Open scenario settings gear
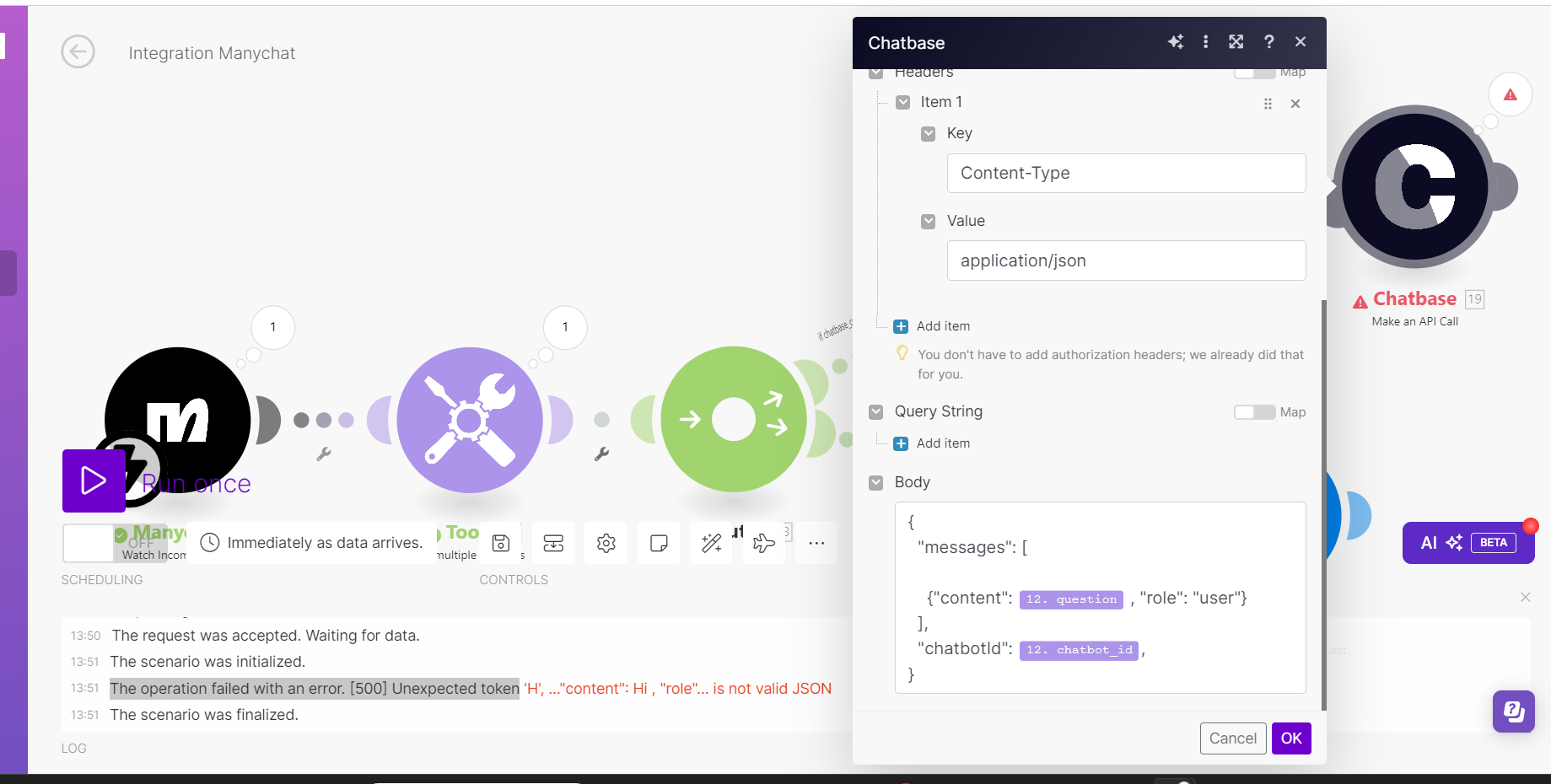Screen dimensions: 1551x784 606,543
